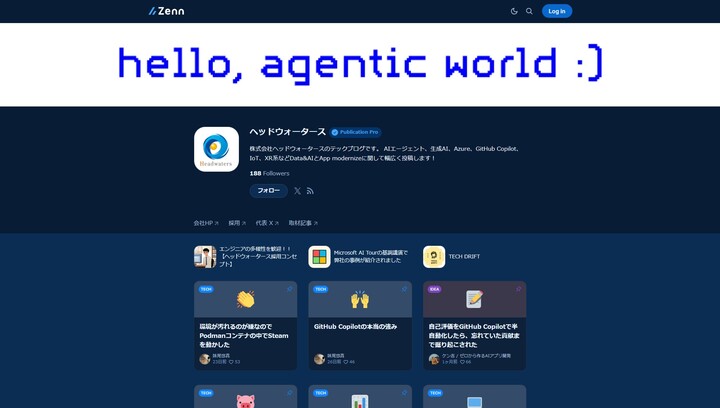This screenshot has width=720, height=408.
Task: Click TECH badge on the bar chart card
Action: tap(321, 393)
